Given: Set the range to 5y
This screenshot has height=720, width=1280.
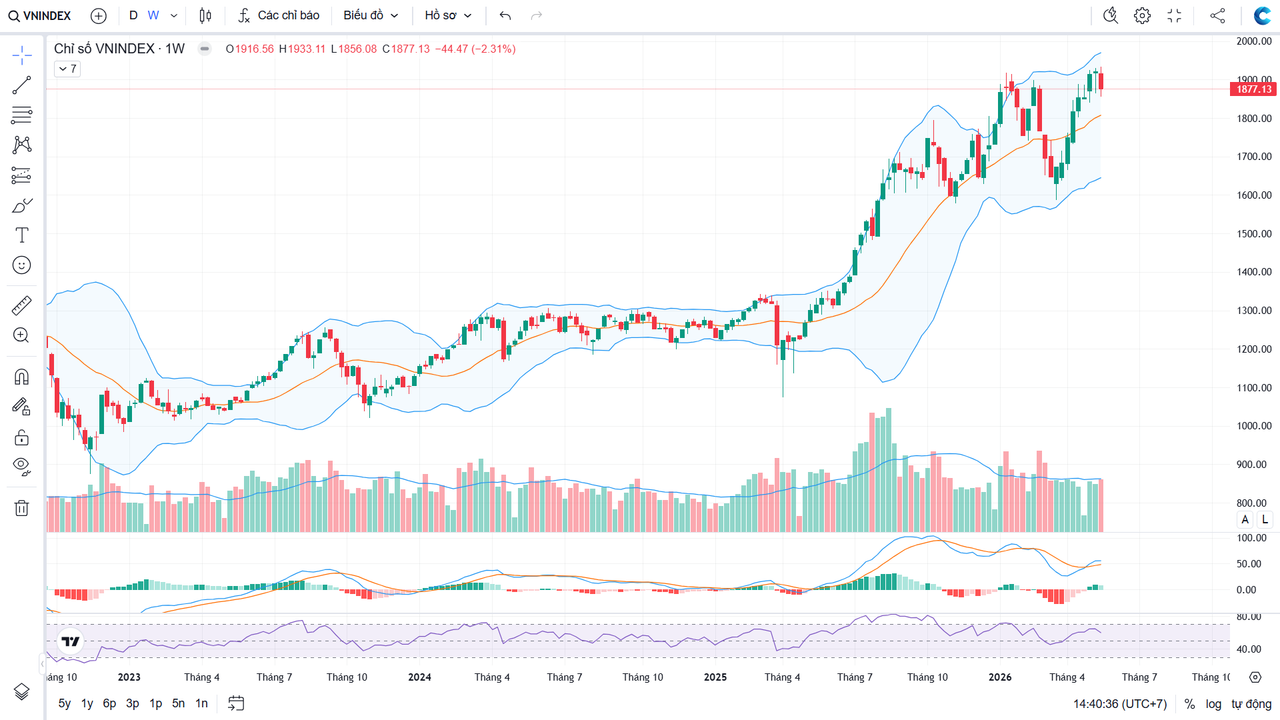Looking at the screenshot, I should 65,703.
